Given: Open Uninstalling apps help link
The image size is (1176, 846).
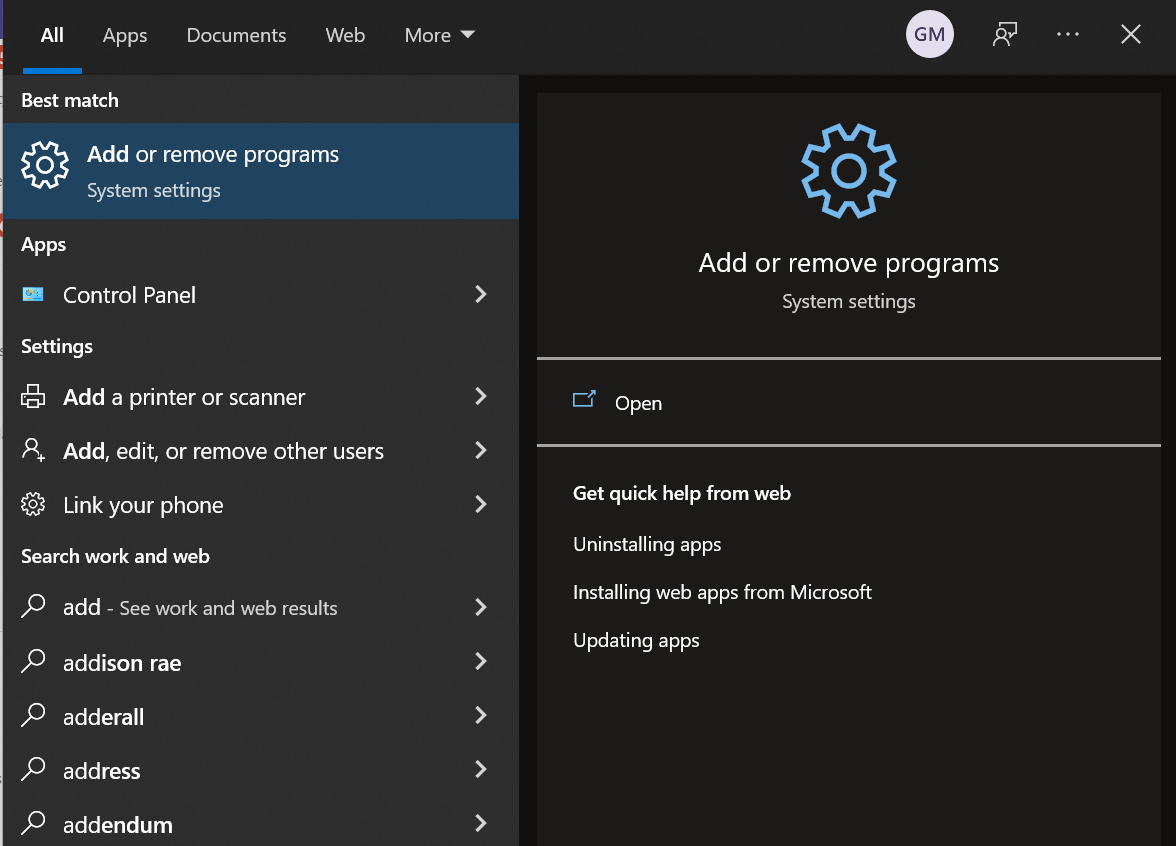Looking at the screenshot, I should pyautogui.click(x=647, y=544).
